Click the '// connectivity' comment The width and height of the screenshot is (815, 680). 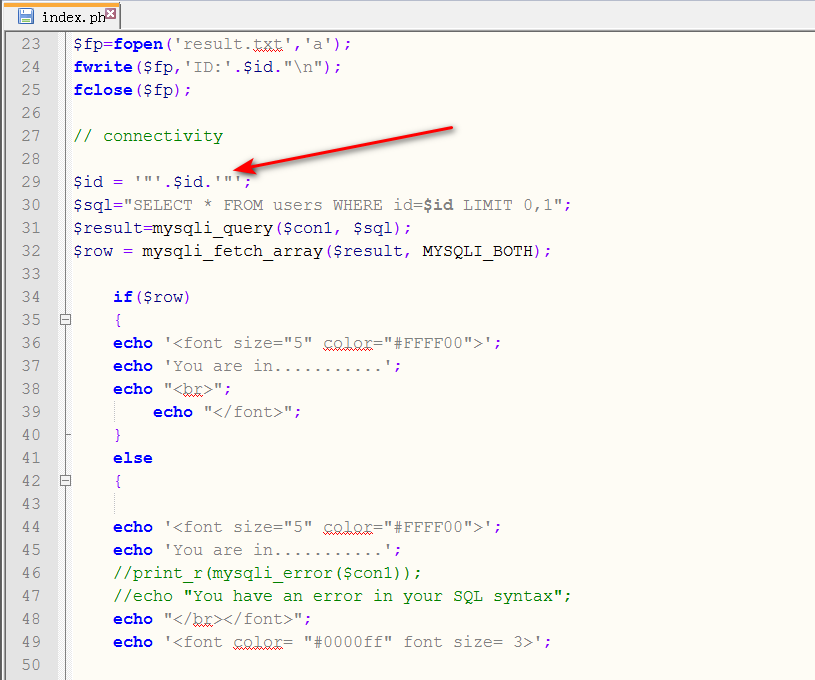click(148, 136)
